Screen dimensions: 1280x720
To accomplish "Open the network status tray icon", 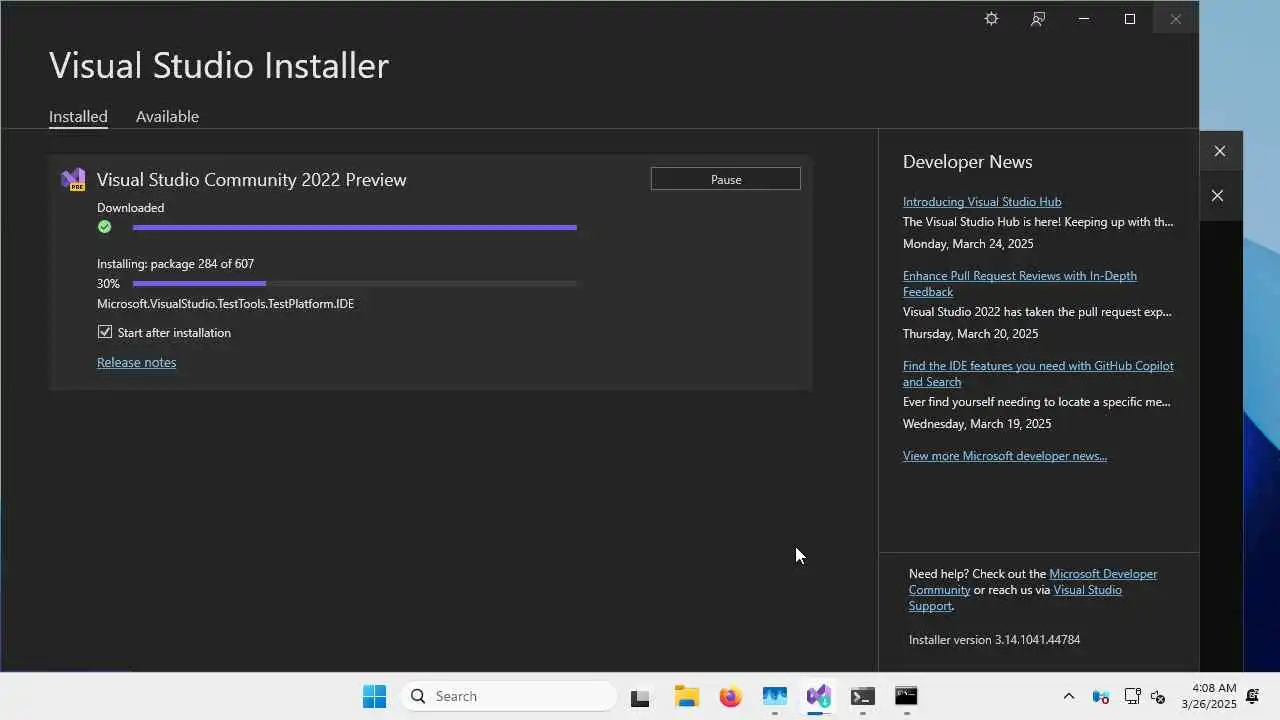I will click(x=1133, y=697).
